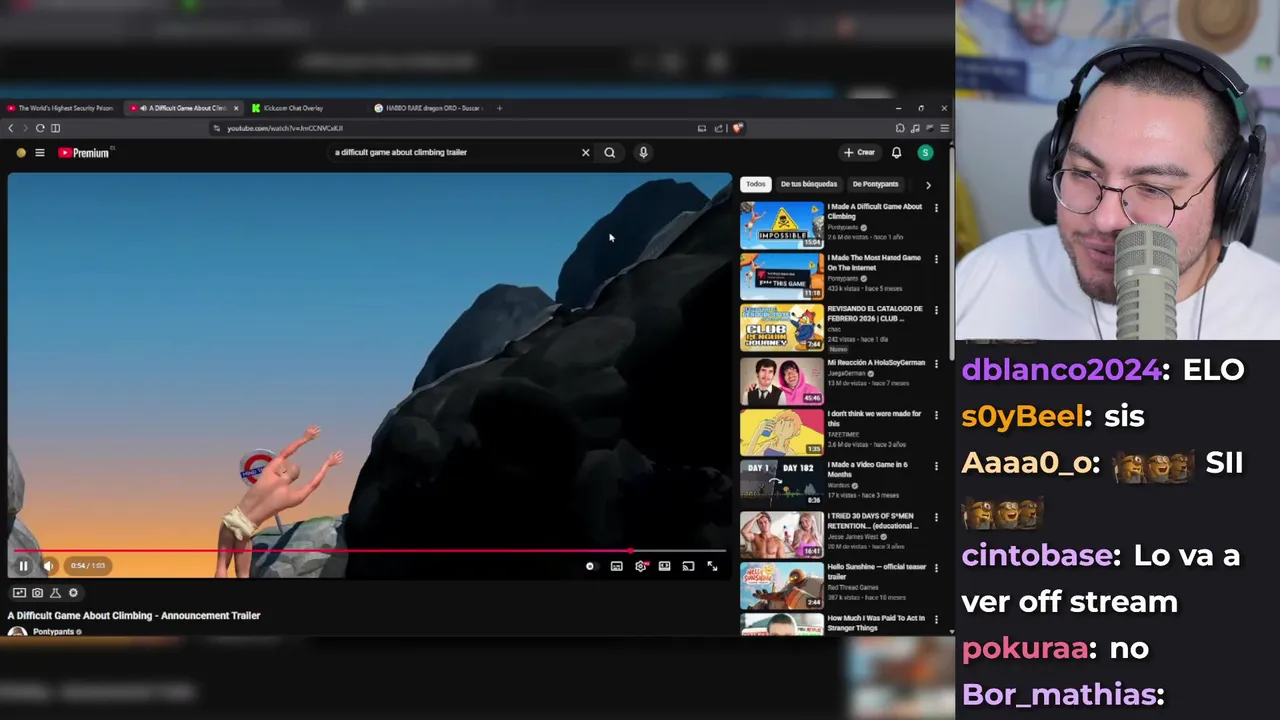Pause the YouTube video
Viewport: 1280px width, 720px height.
(23, 566)
